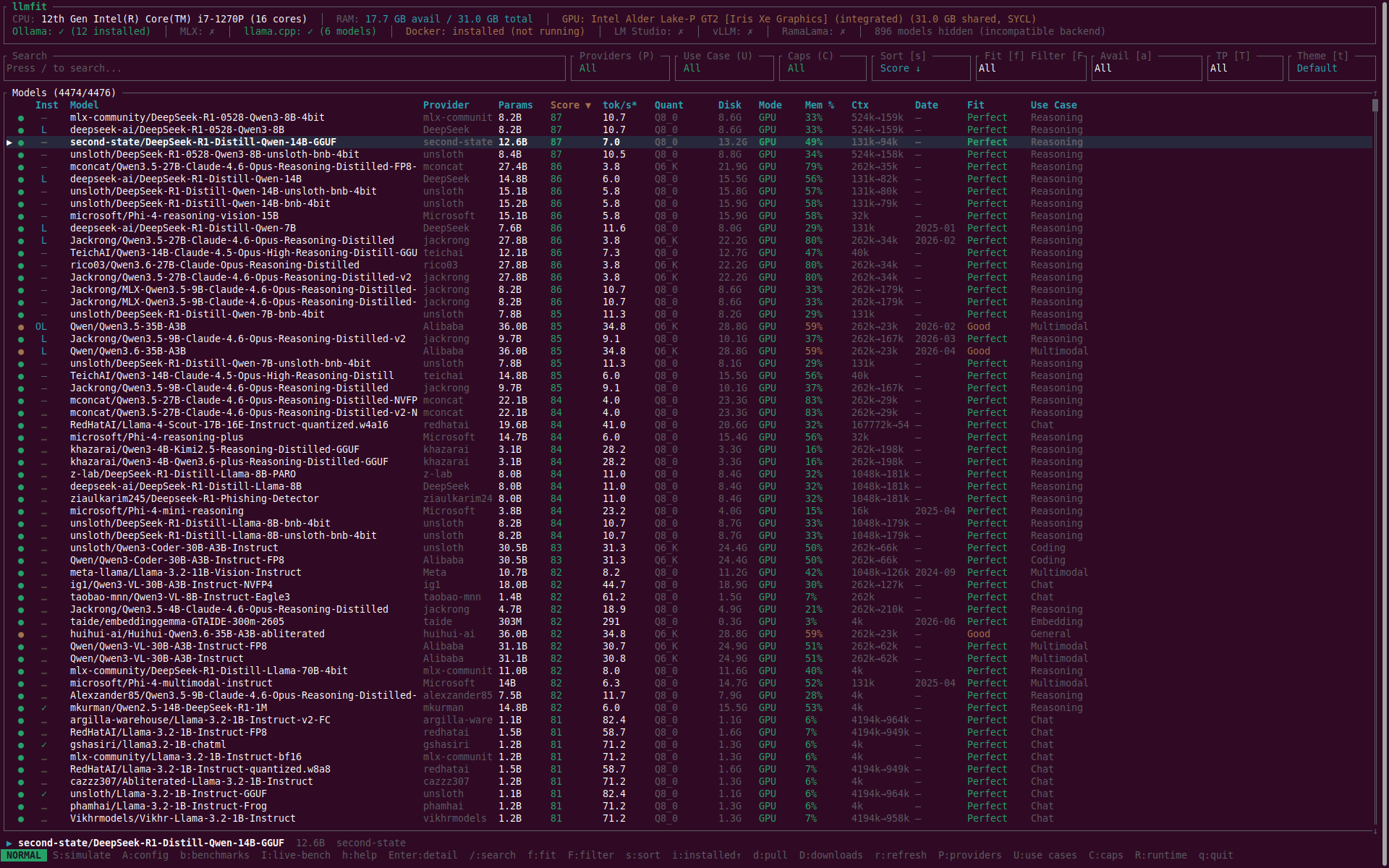Click the Model column header
1389x868 pixels.
click(85, 105)
